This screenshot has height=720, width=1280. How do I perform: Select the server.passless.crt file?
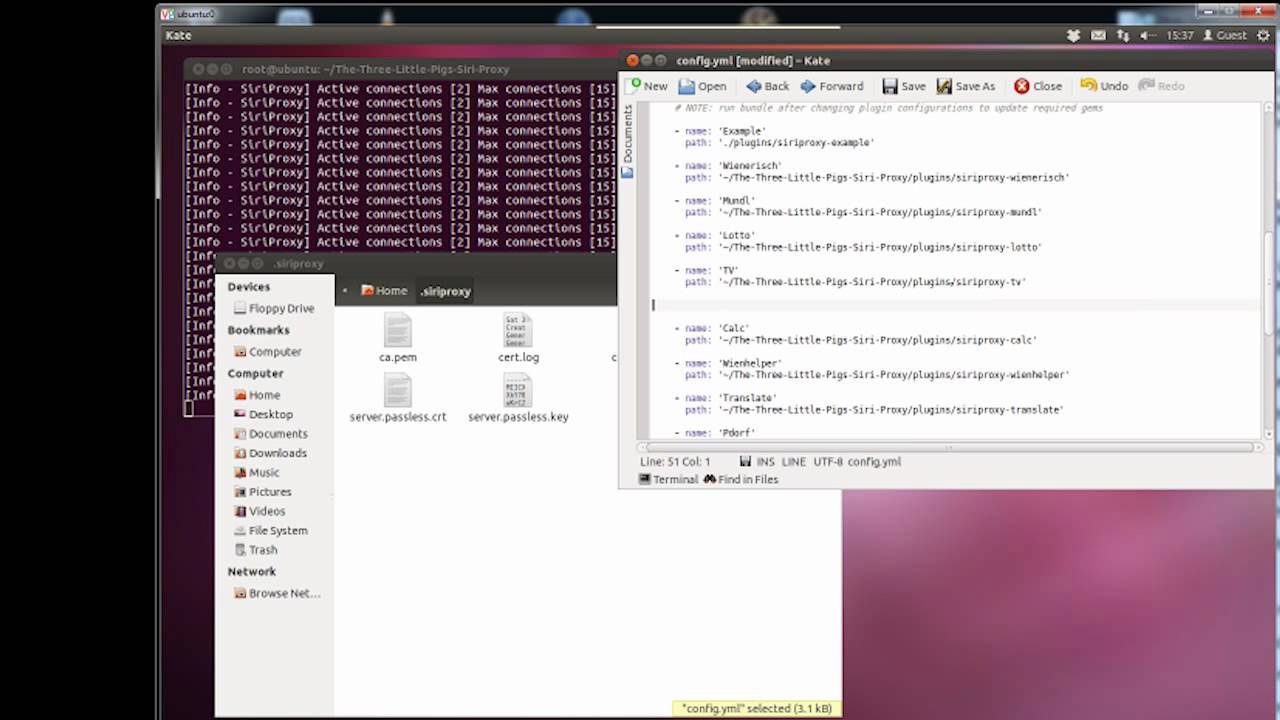click(x=398, y=397)
